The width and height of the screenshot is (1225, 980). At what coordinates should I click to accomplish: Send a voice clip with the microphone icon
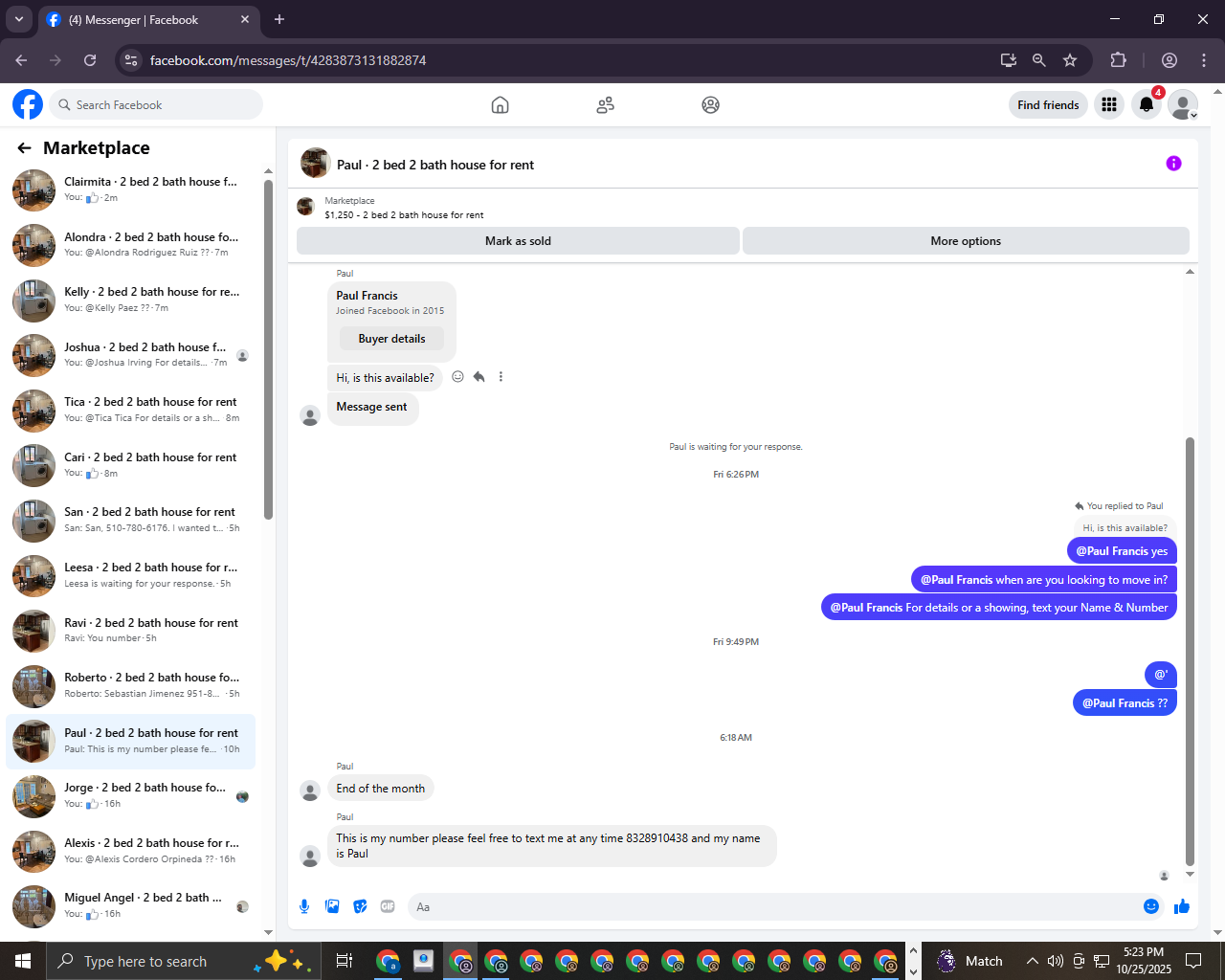point(304,906)
